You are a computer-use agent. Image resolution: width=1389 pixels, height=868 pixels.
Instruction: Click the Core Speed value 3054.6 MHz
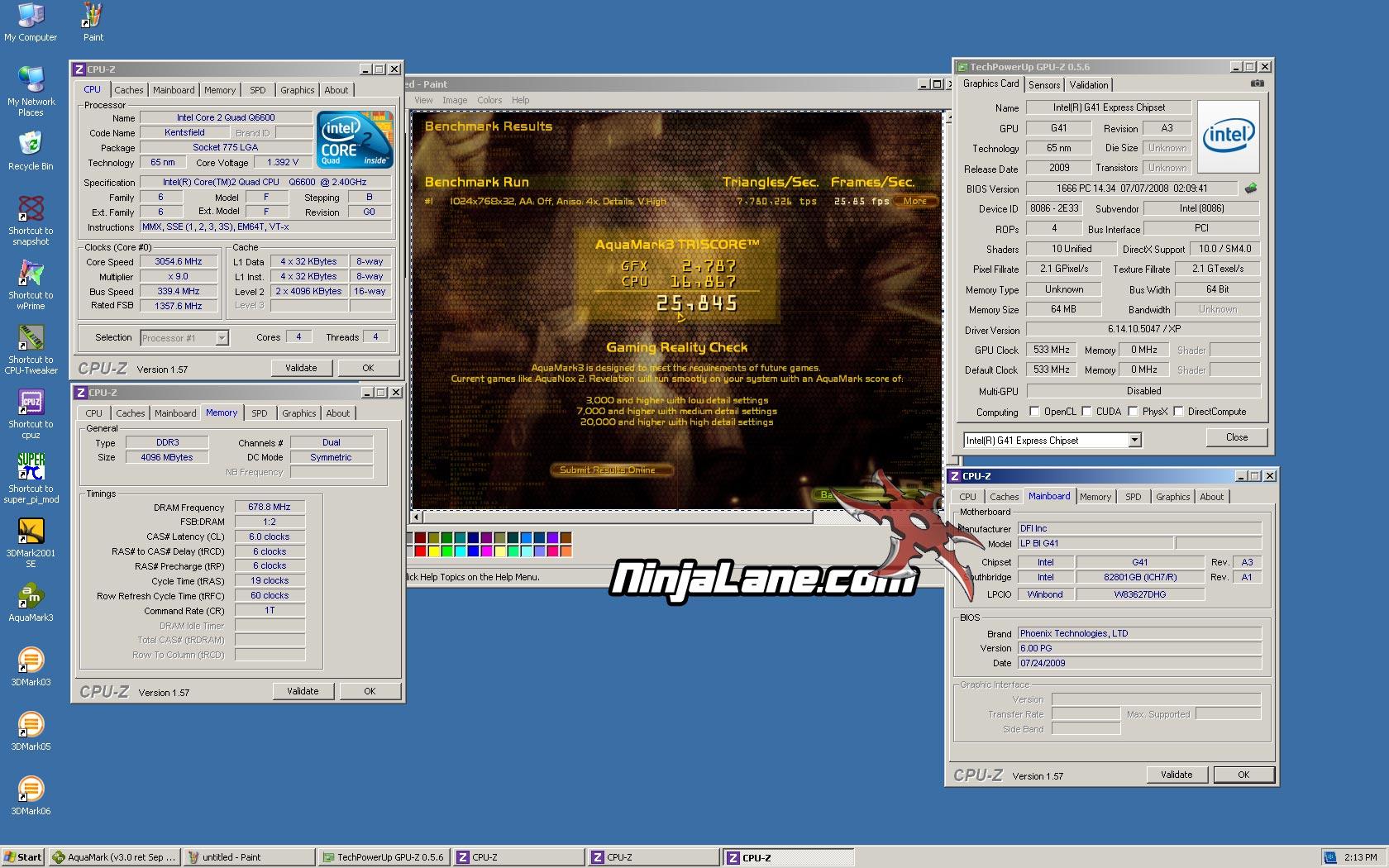(179, 261)
